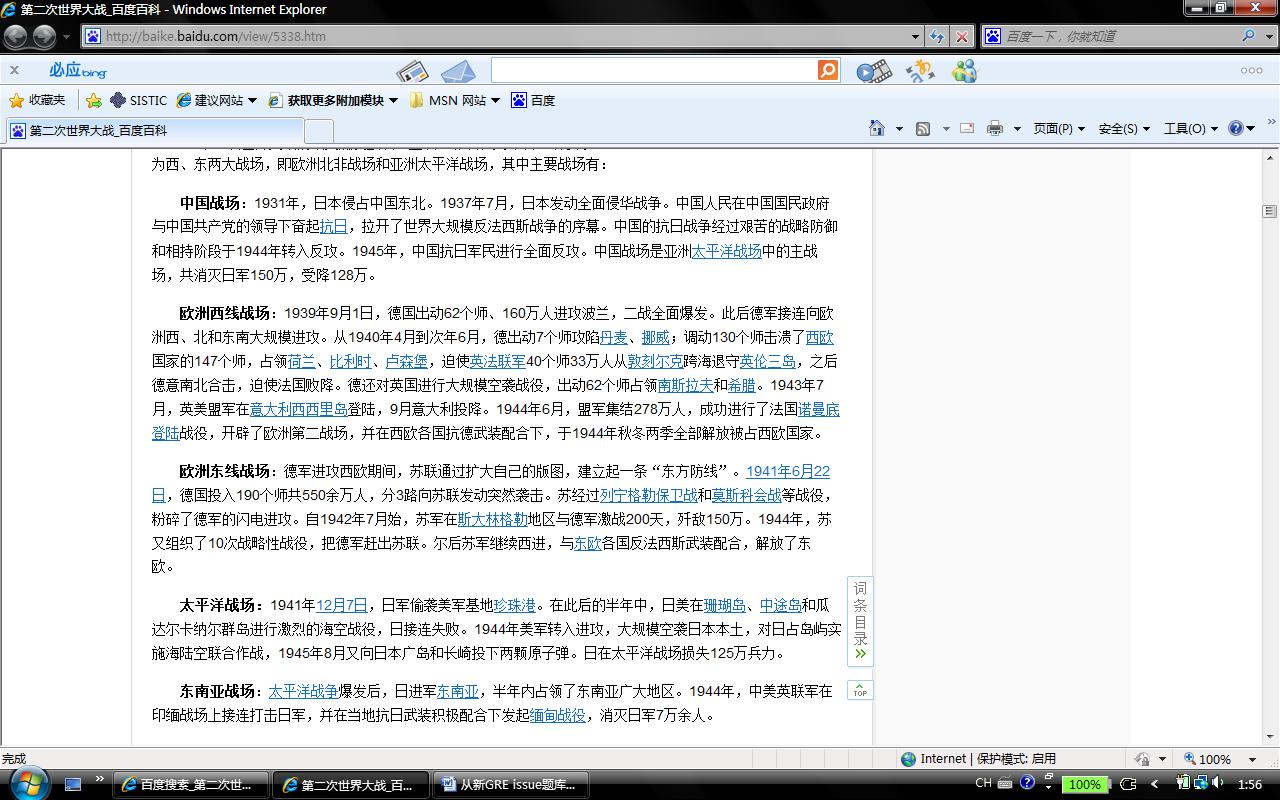Jump to top with TOP button
The image size is (1280, 800).
point(860,690)
